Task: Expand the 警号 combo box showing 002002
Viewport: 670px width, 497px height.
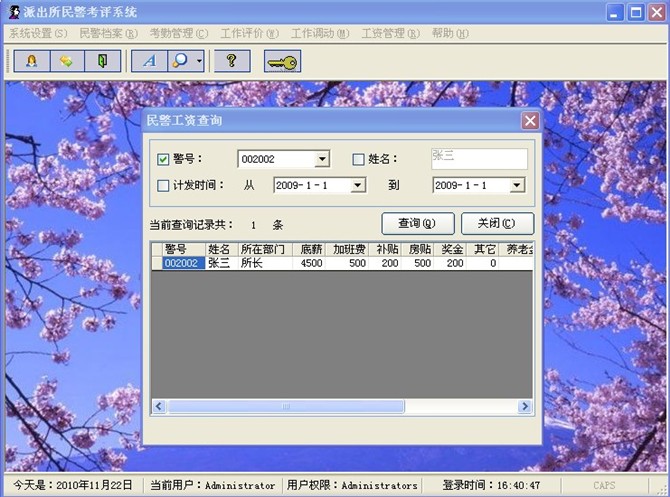Action: 322,159
